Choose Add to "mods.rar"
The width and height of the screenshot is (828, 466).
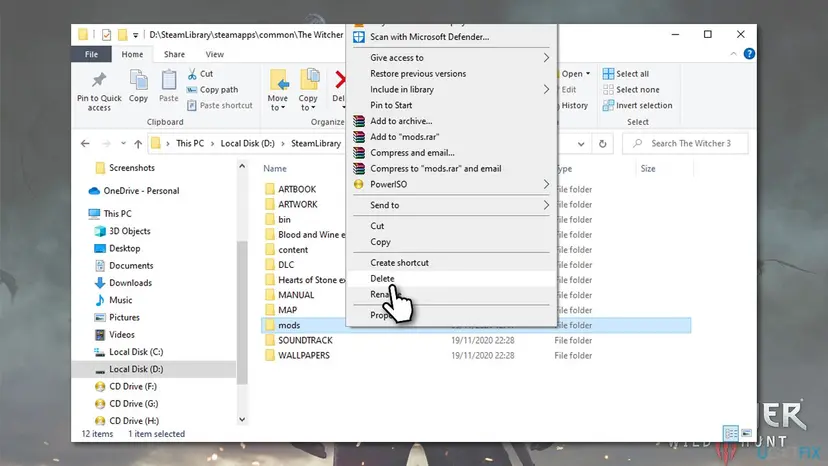point(451,137)
